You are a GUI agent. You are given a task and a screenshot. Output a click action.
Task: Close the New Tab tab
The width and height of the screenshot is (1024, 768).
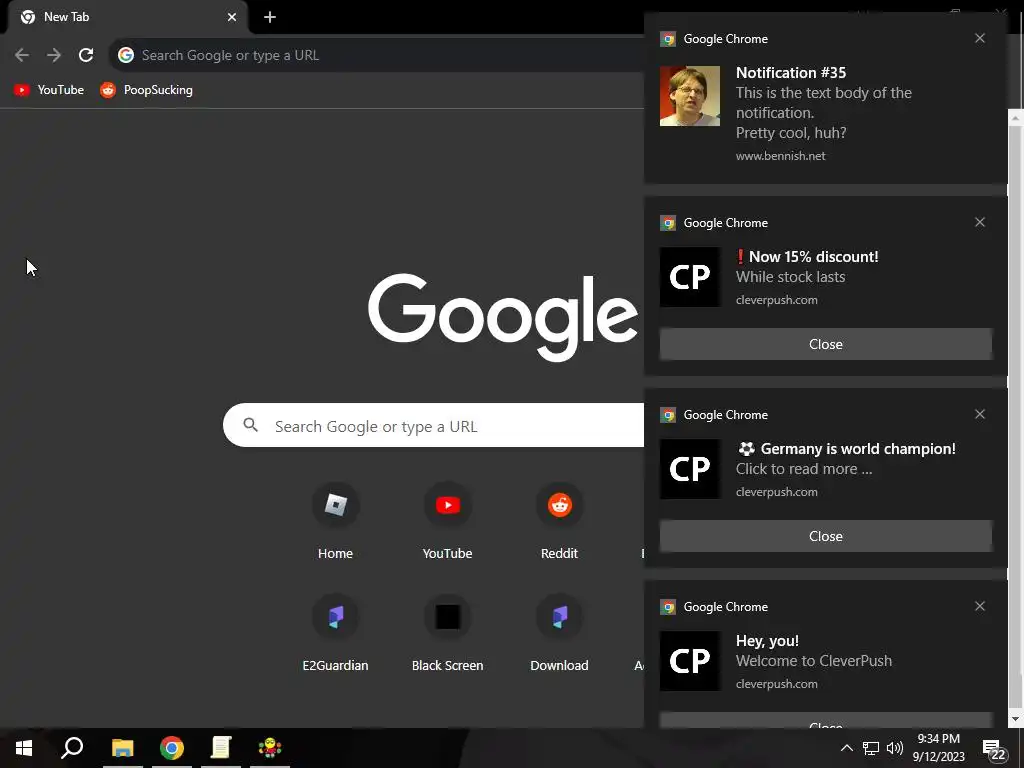232,17
